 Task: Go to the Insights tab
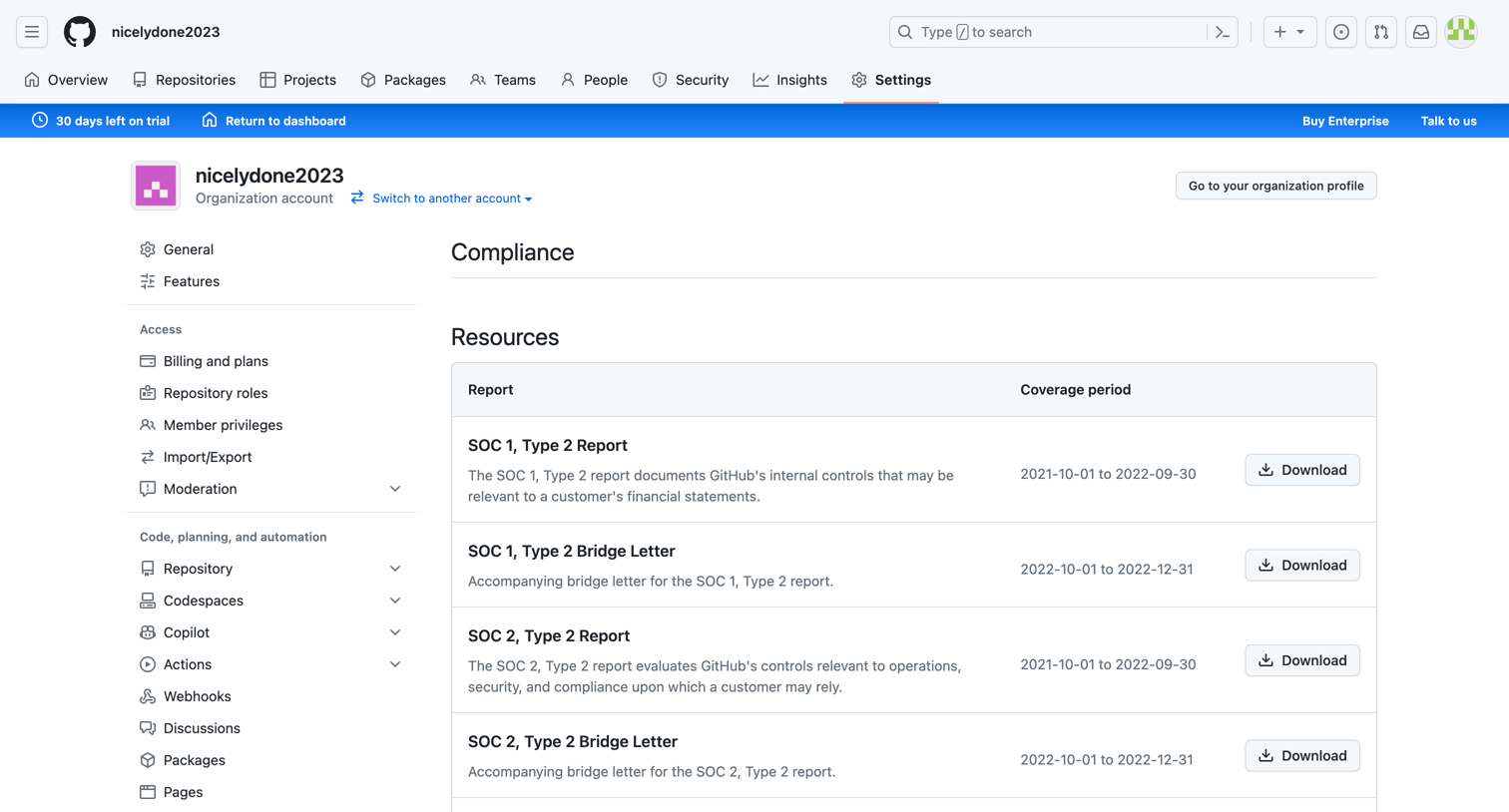coord(789,80)
